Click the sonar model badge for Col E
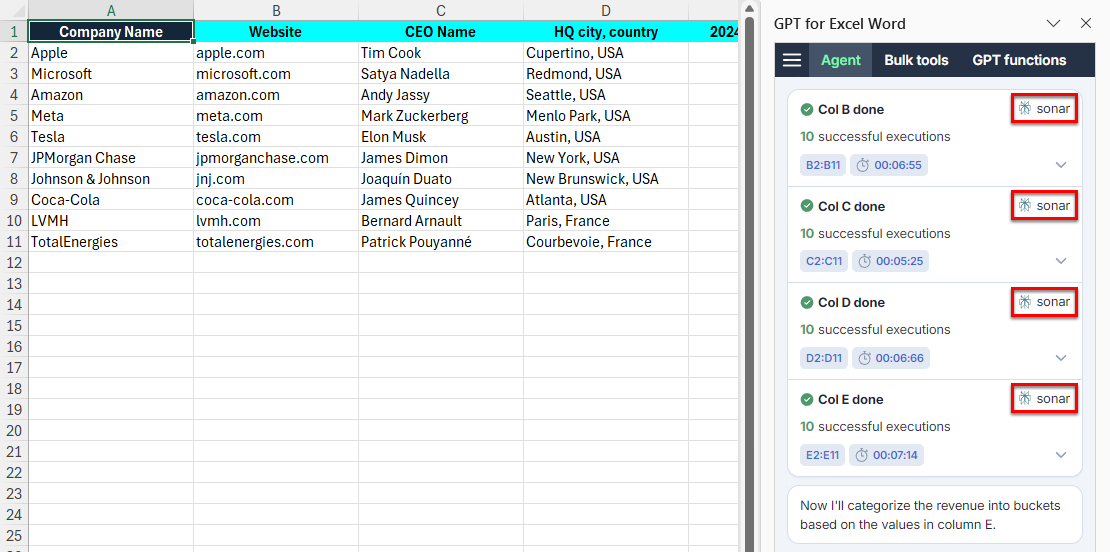 click(1044, 399)
